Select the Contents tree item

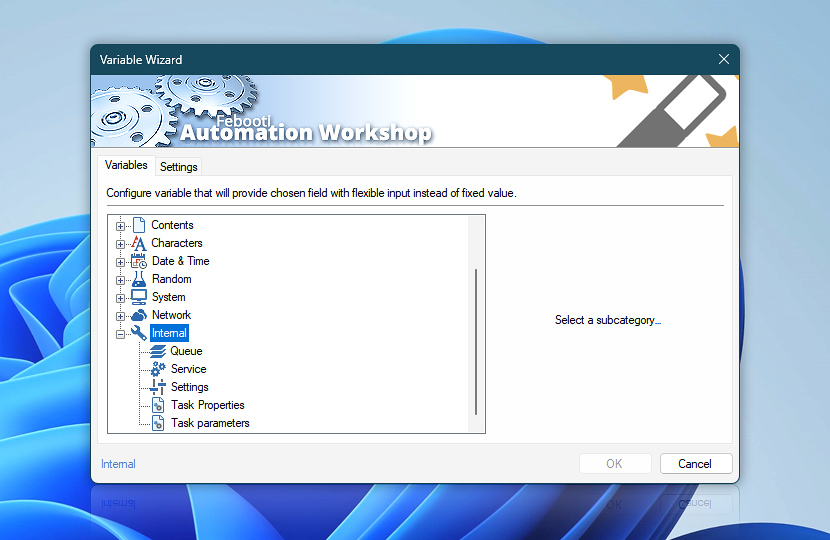[173, 225]
